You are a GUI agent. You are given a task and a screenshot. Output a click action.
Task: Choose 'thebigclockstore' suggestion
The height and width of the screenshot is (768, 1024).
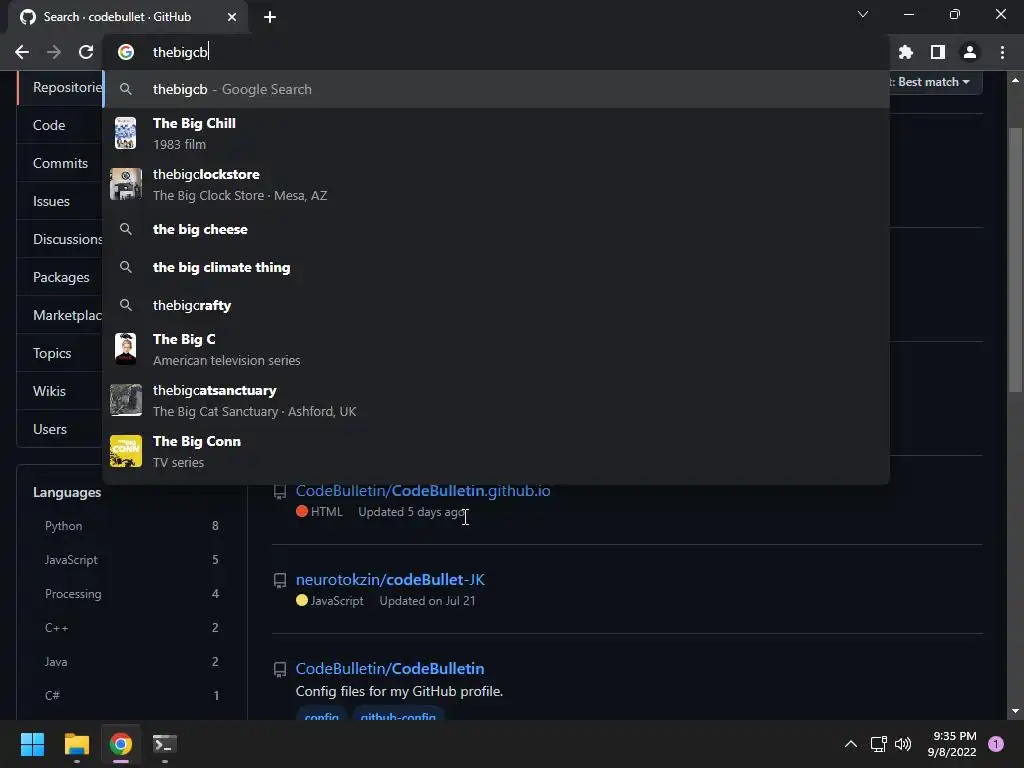coord(496,184)
